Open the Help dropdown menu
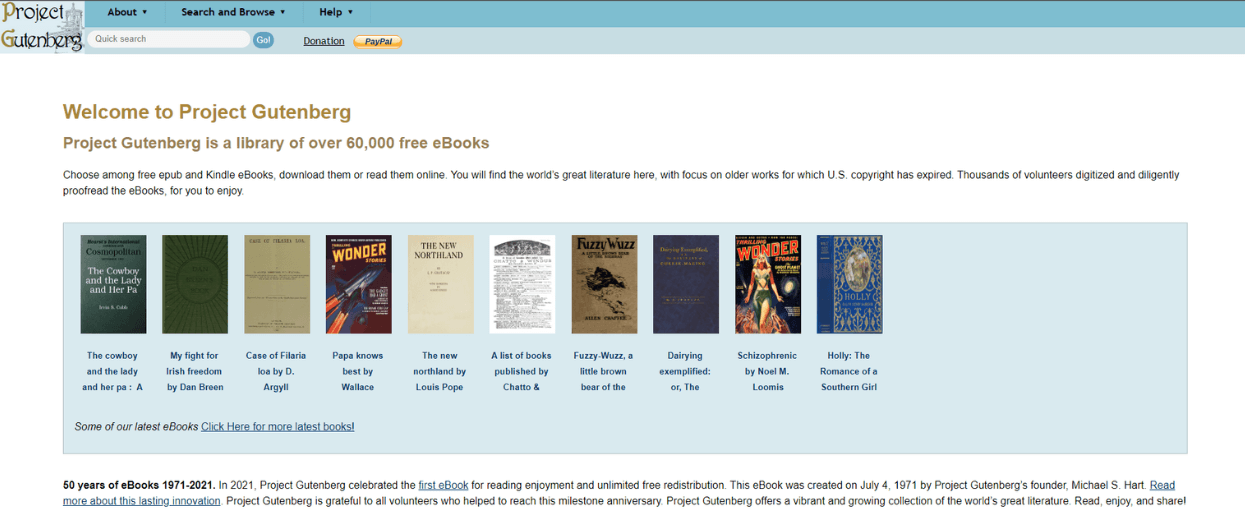 click(336, 12)
